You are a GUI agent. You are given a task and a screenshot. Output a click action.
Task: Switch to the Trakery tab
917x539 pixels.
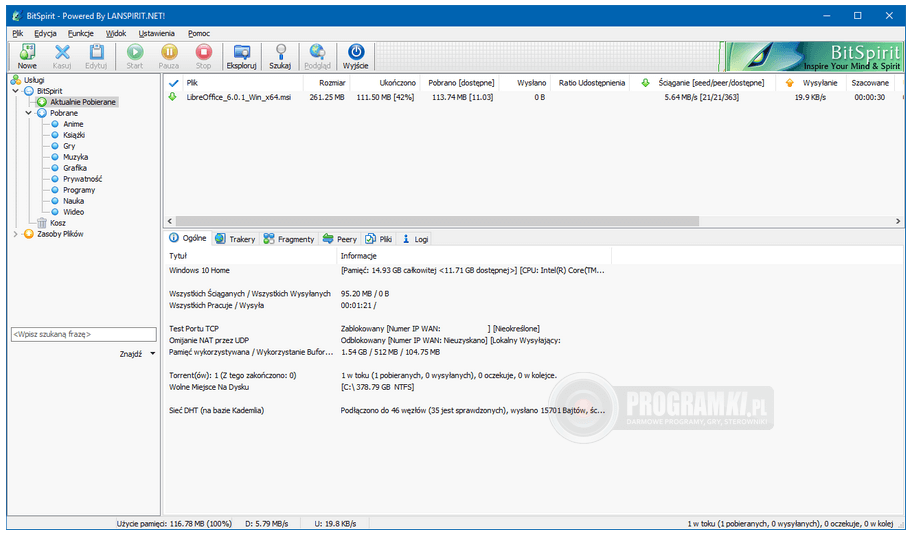[235, 239]
